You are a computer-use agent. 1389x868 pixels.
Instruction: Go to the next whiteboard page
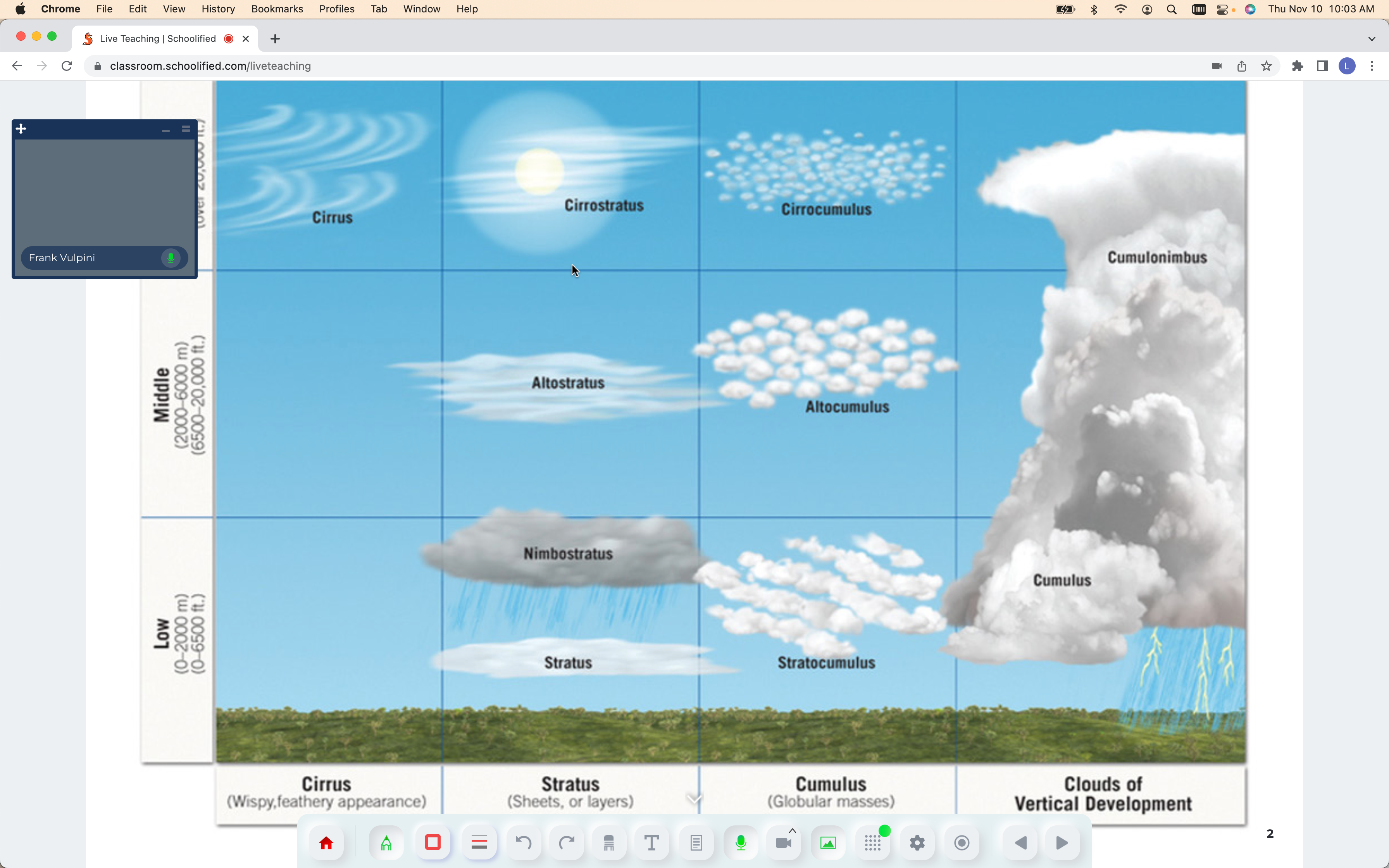[x=1062, y=843]
